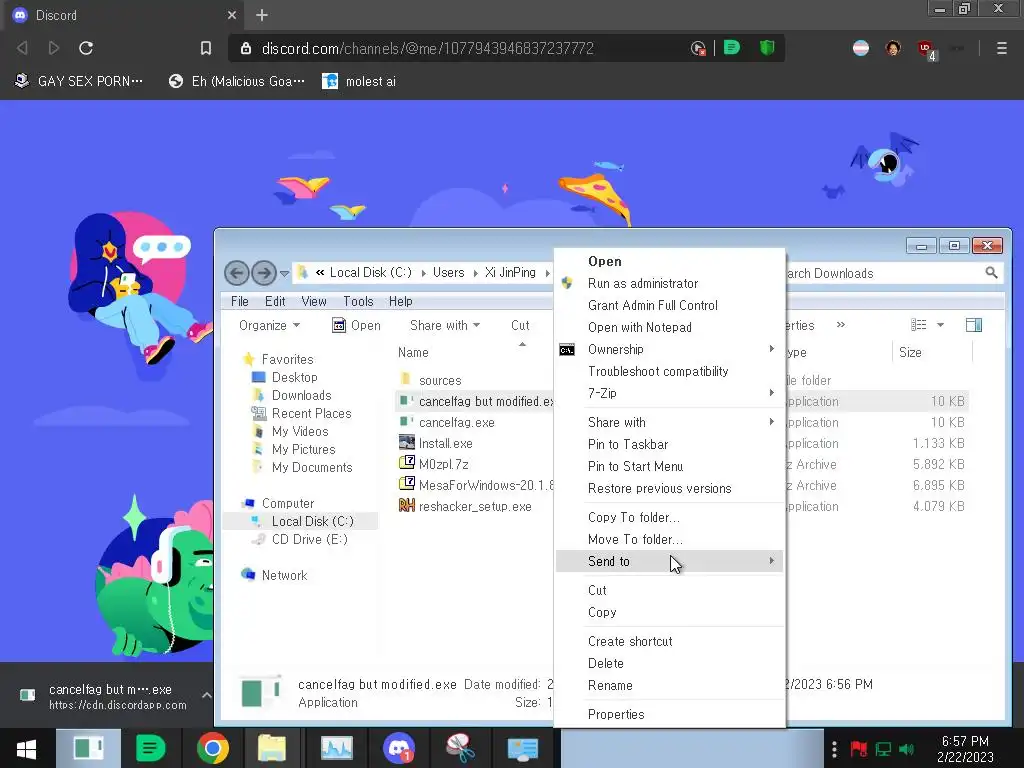Click the volume icon in system tray
Viewport: 1024px width, 768px height.
[907, 748]
